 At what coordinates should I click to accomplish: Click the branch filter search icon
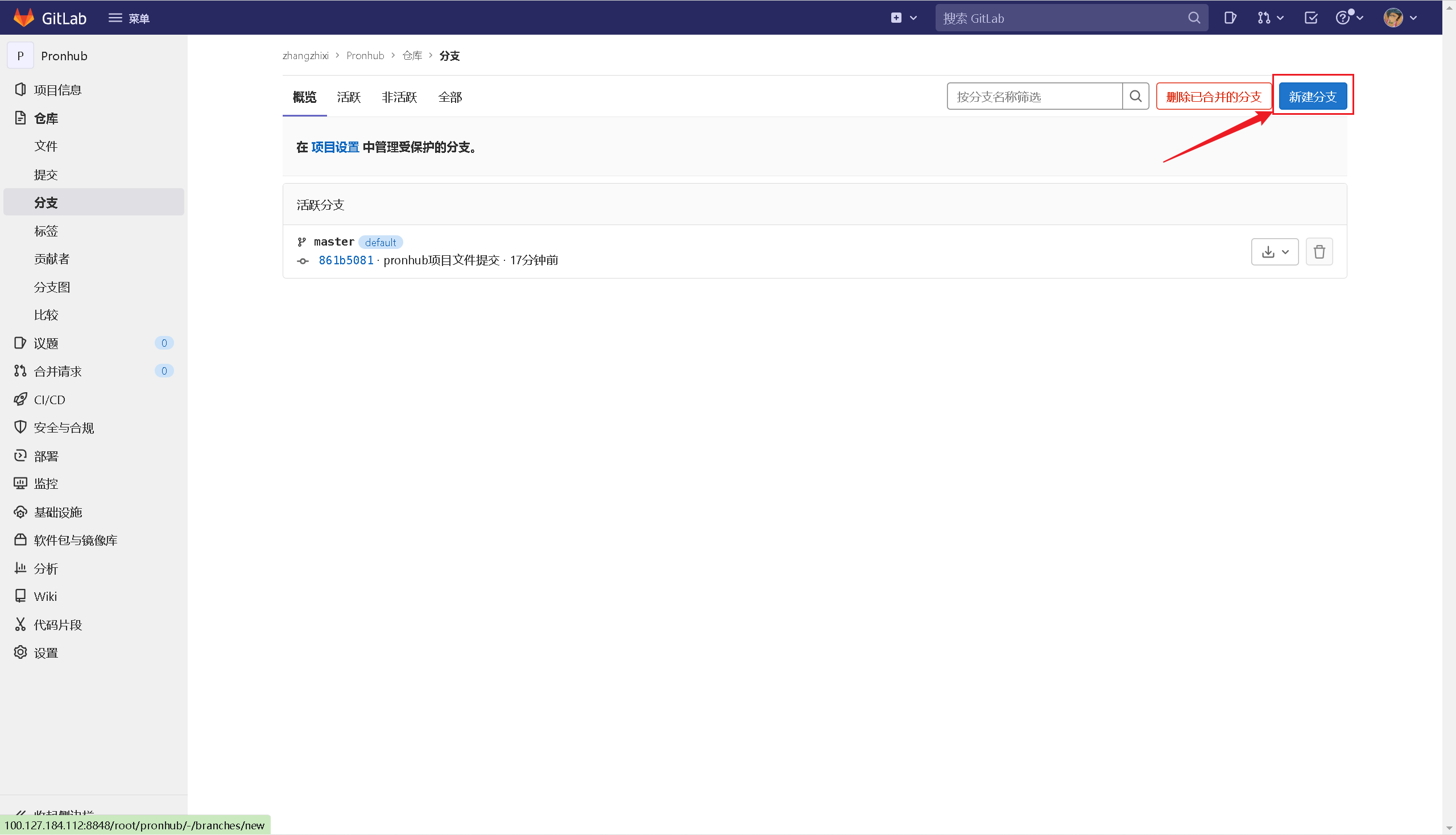tap(1135, 97)
